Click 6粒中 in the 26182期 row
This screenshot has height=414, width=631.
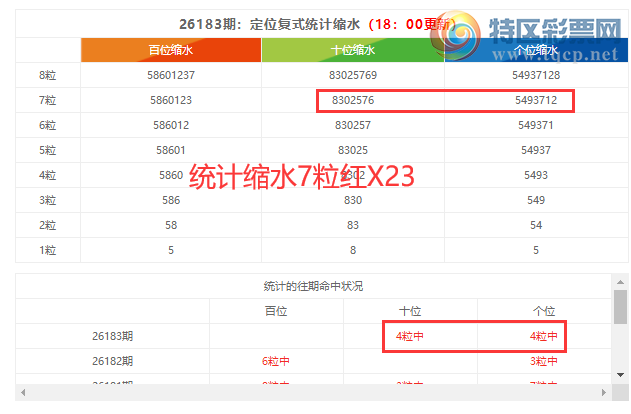[276, 361]
